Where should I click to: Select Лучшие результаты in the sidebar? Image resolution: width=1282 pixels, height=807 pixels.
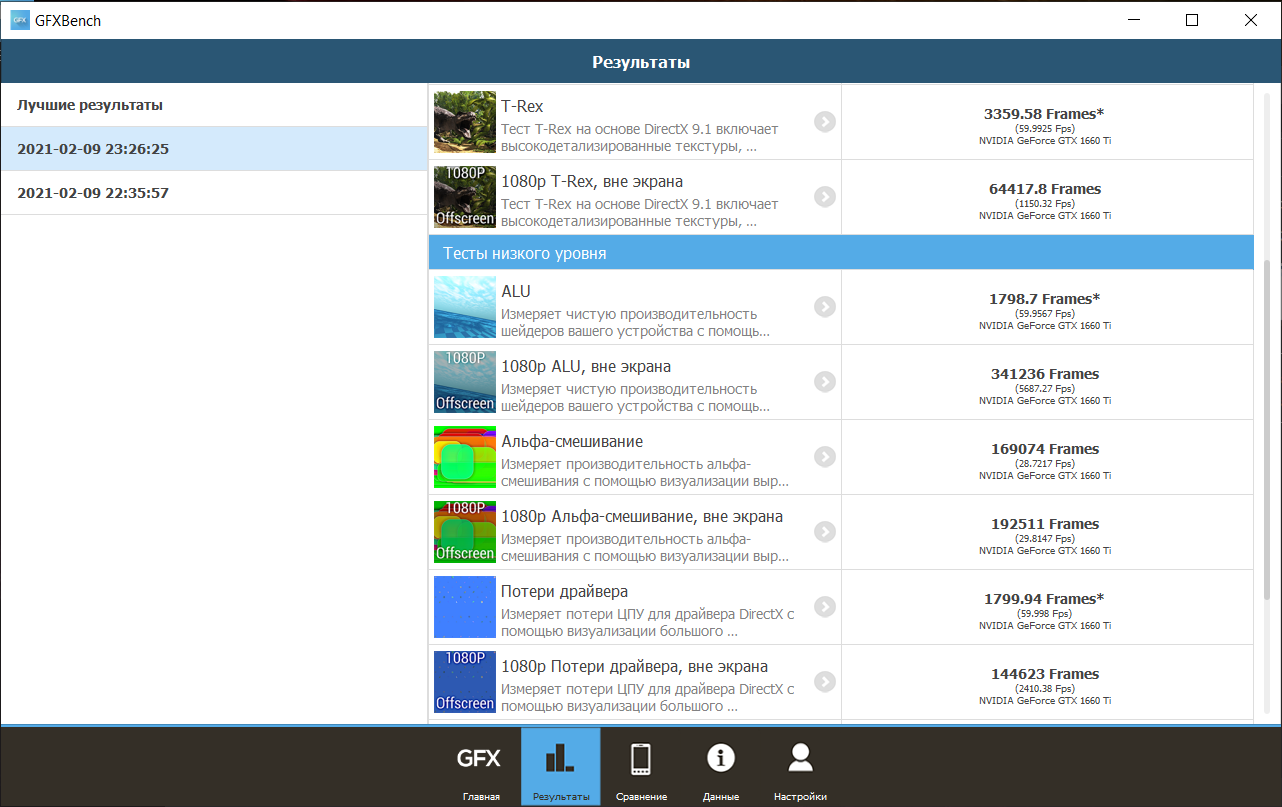[214, 105]
